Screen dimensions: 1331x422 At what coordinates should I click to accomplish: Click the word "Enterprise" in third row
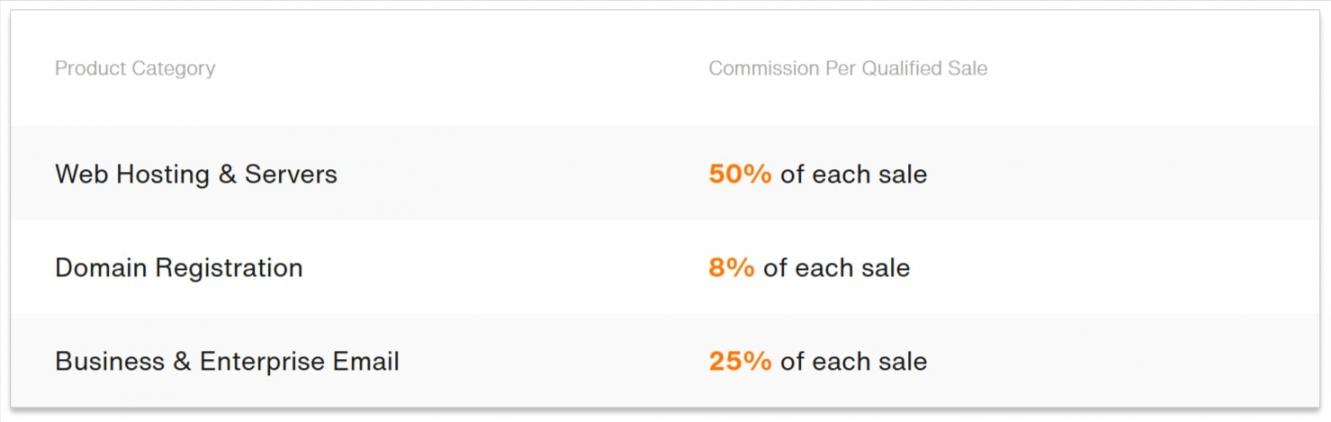pyautogui.click(x=261, y=361)
